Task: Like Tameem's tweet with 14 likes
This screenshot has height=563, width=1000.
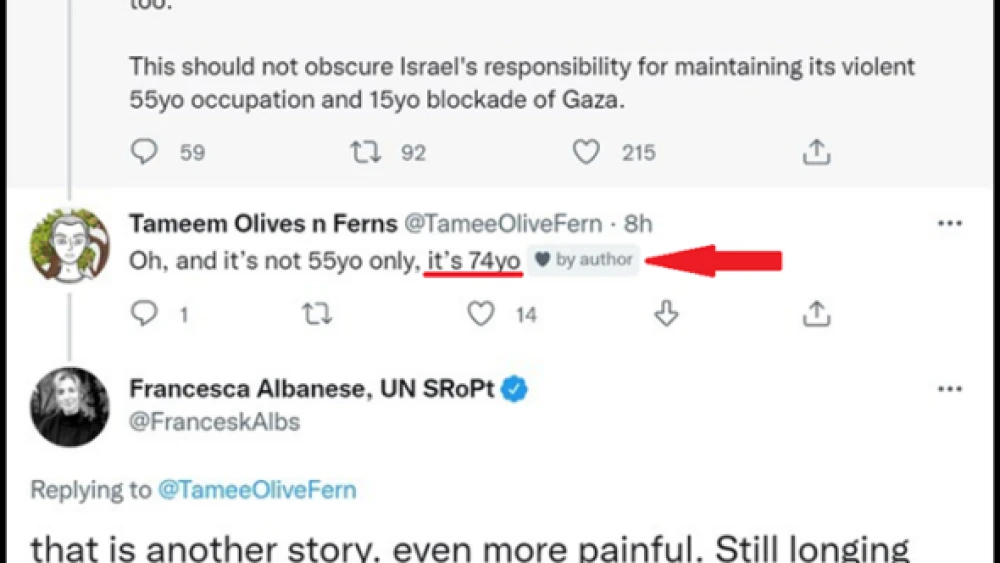Action: click(482, 314)
